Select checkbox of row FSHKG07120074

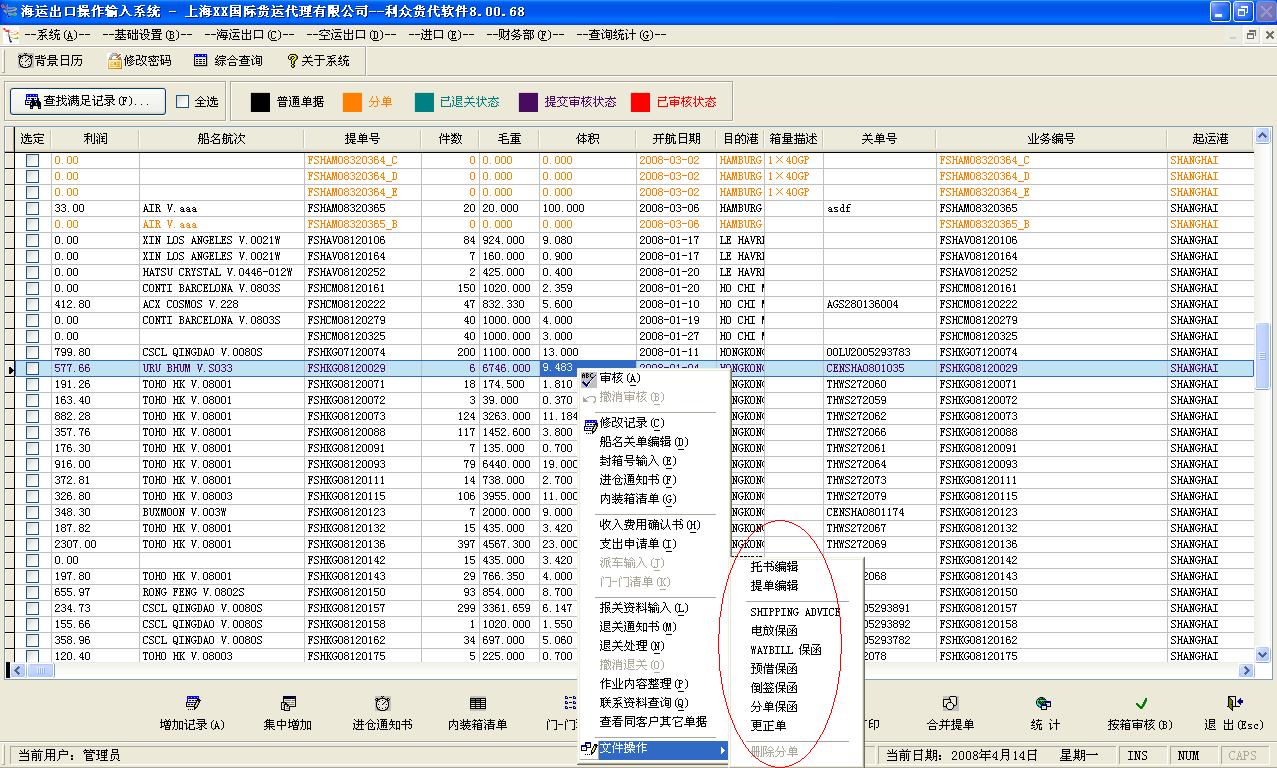tap(32, 352)
